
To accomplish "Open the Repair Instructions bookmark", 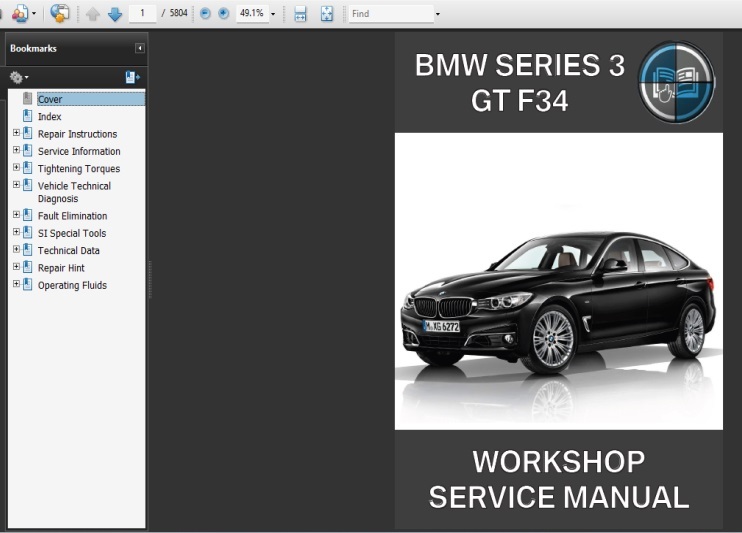I will (x=77, y=134).
